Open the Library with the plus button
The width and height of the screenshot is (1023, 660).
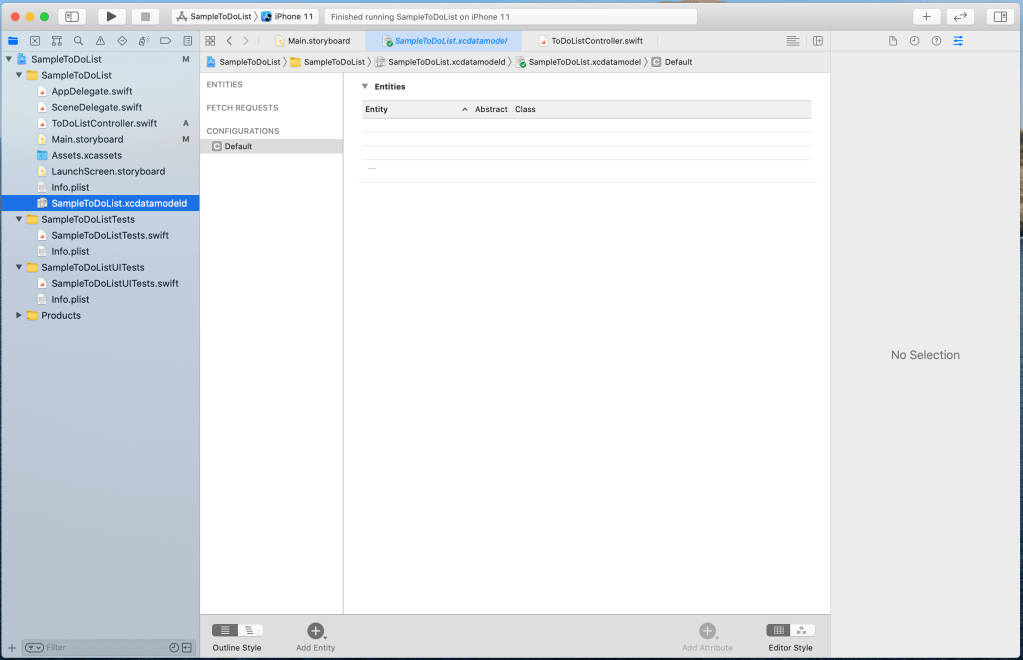[x=926, y=17]
